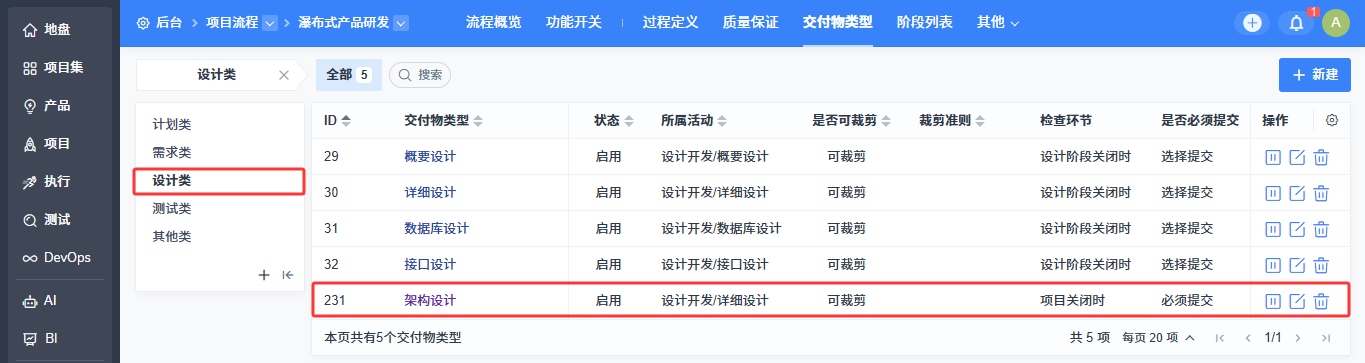The image size is (1365, 363).
Task: Collapse the category side panel
Action: pyautogui.click(x=287, y=275)
